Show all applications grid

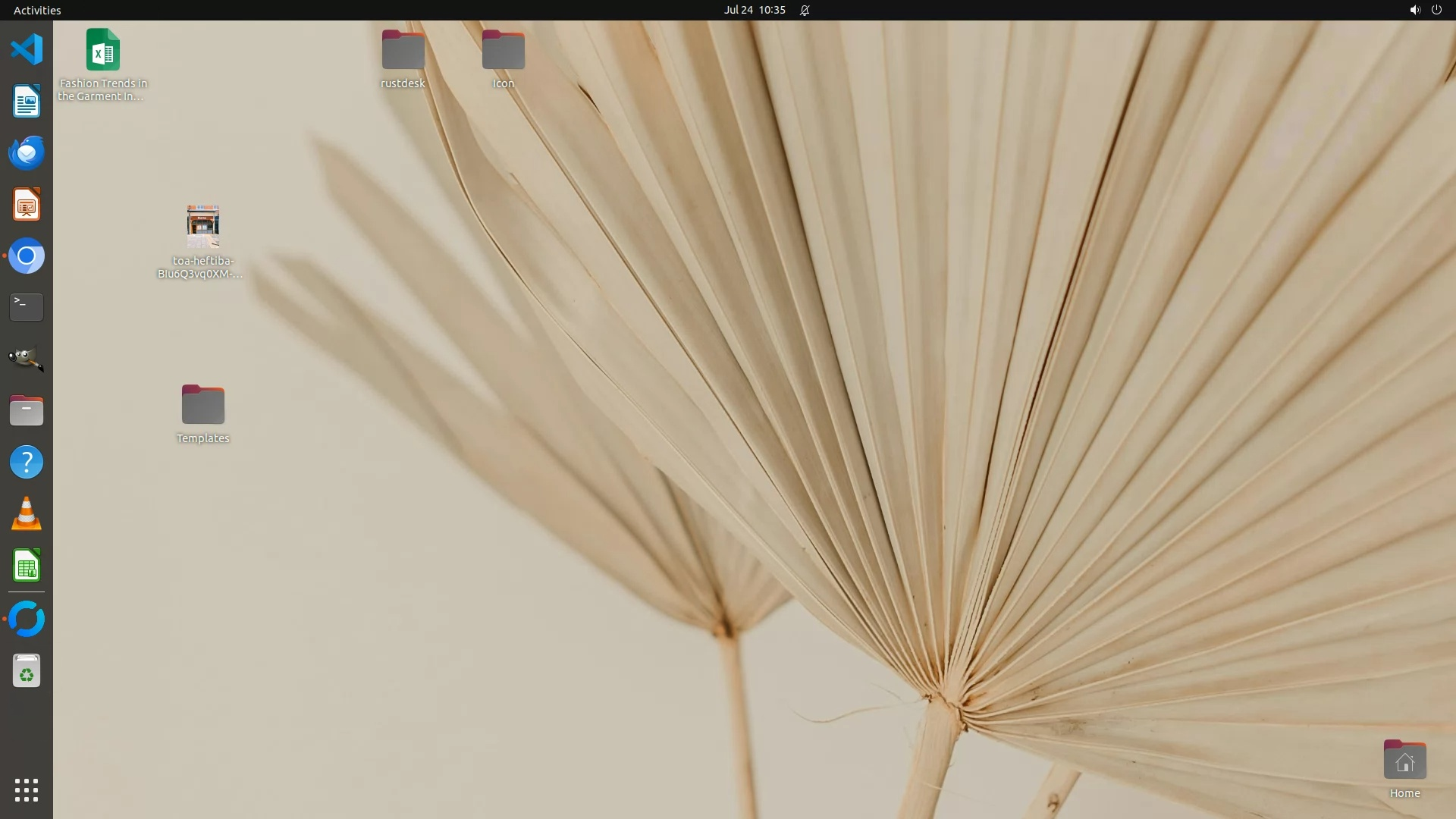[x=27, y=790]
